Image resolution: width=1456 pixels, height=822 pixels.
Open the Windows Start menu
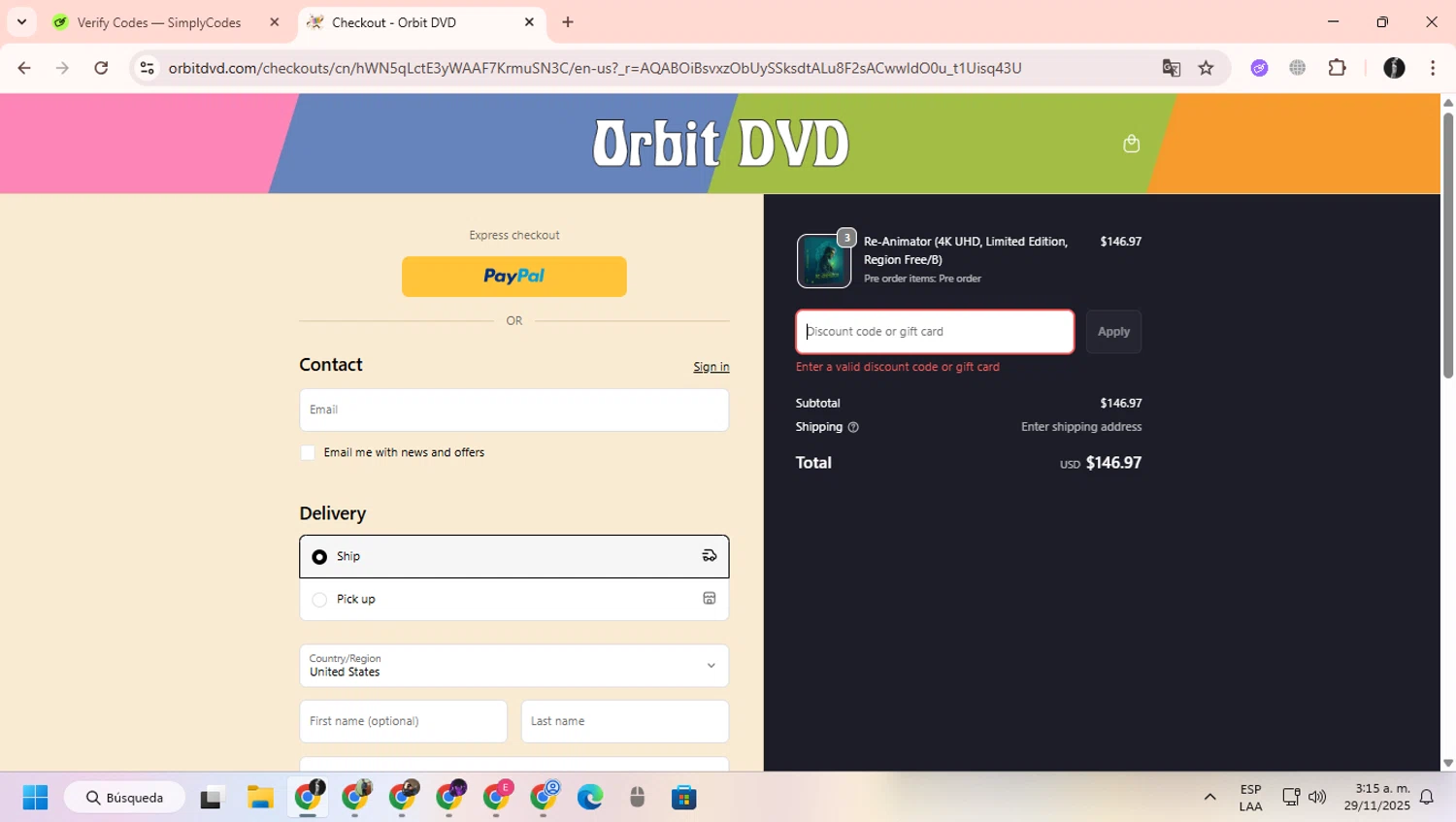pos(35,798)
